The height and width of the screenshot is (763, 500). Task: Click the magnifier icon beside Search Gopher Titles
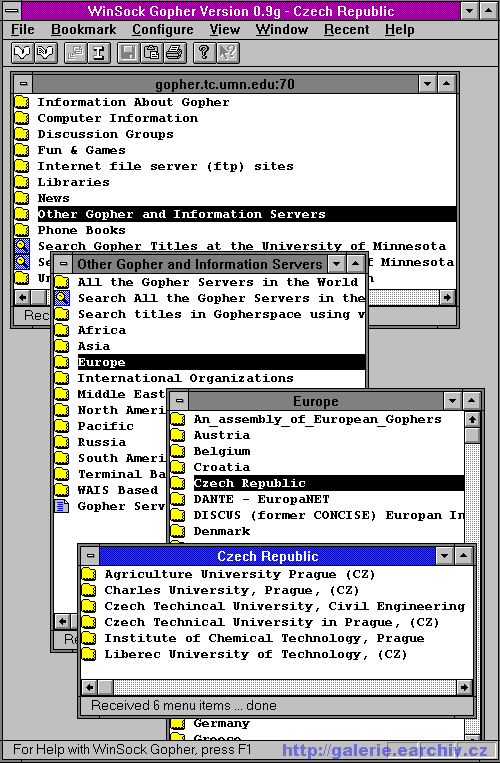22,246
